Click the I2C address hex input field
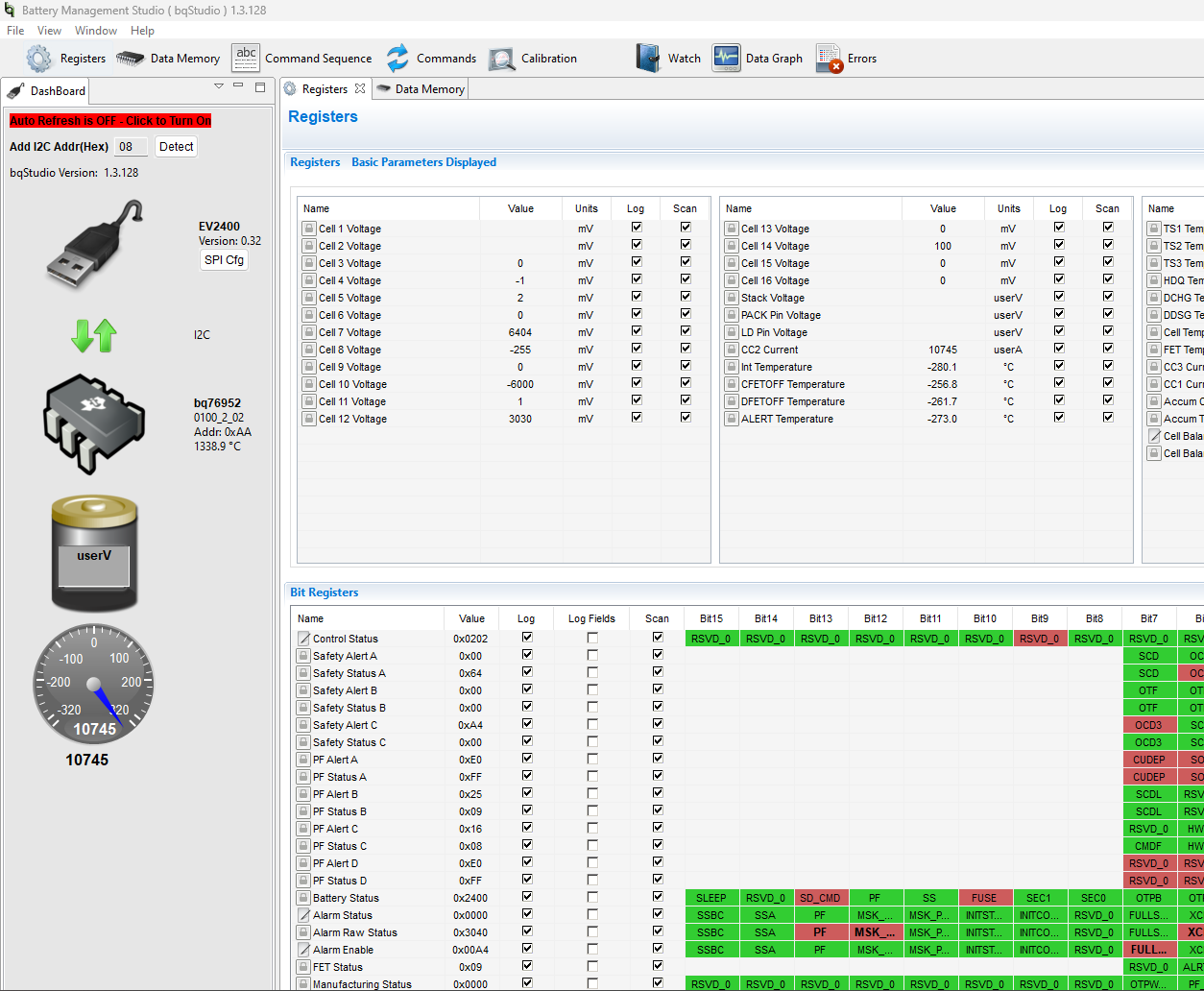The width and height of the screenshot is (1204, 991). (x=131, y=147)
